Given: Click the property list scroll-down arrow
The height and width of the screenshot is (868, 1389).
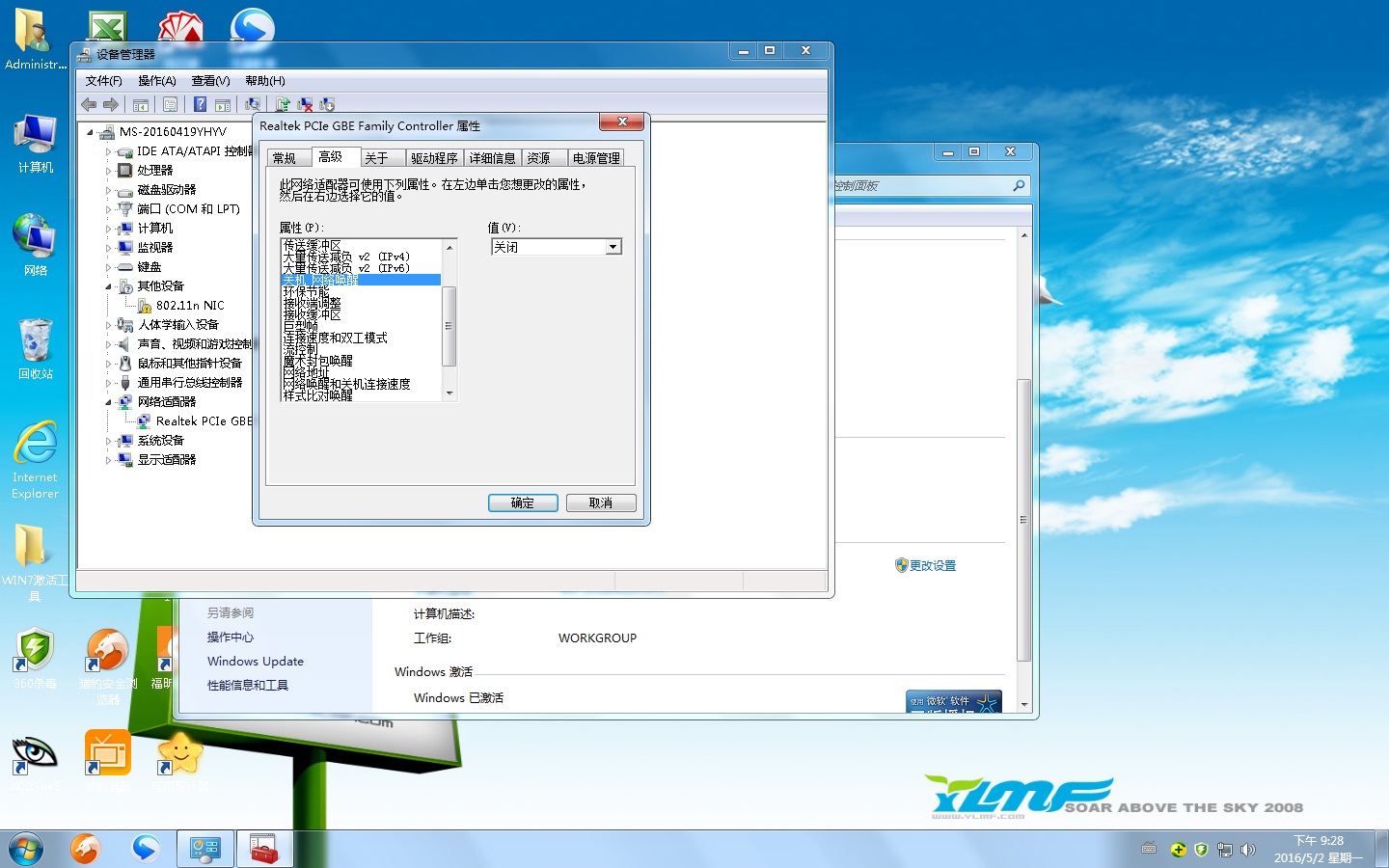Looking at the screenshot, I should tap(449, 393).
